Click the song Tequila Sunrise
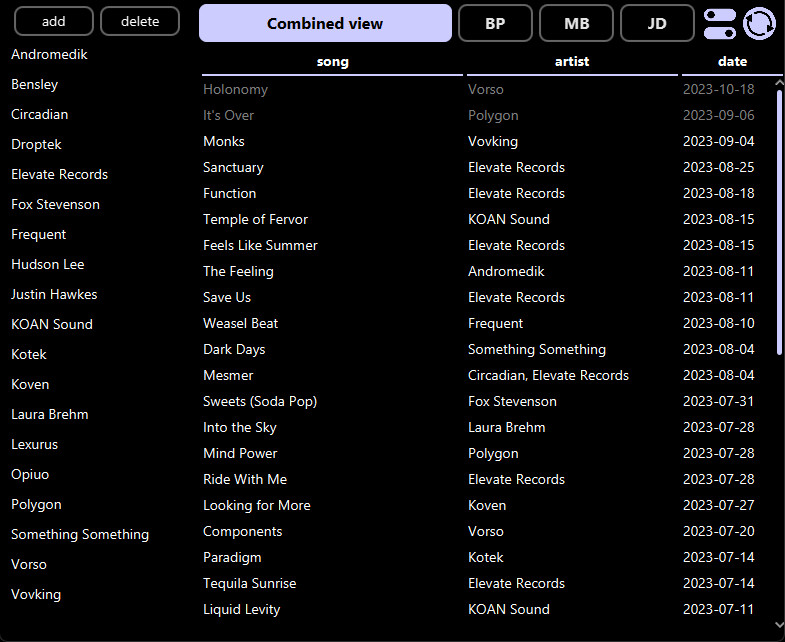Image resolution: width=785 pixels, height=642 pixels. pos(249,584)
